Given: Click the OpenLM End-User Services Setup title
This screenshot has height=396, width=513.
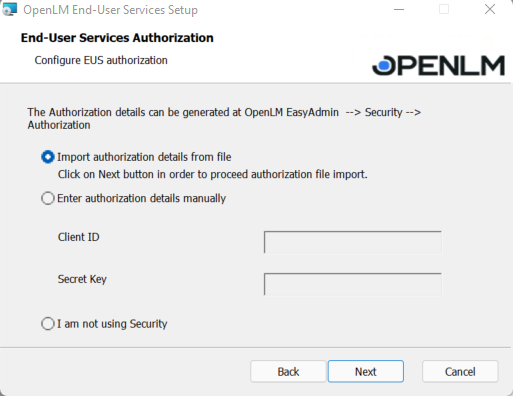Looking at the screenshot, I should (x=110, y=10).
